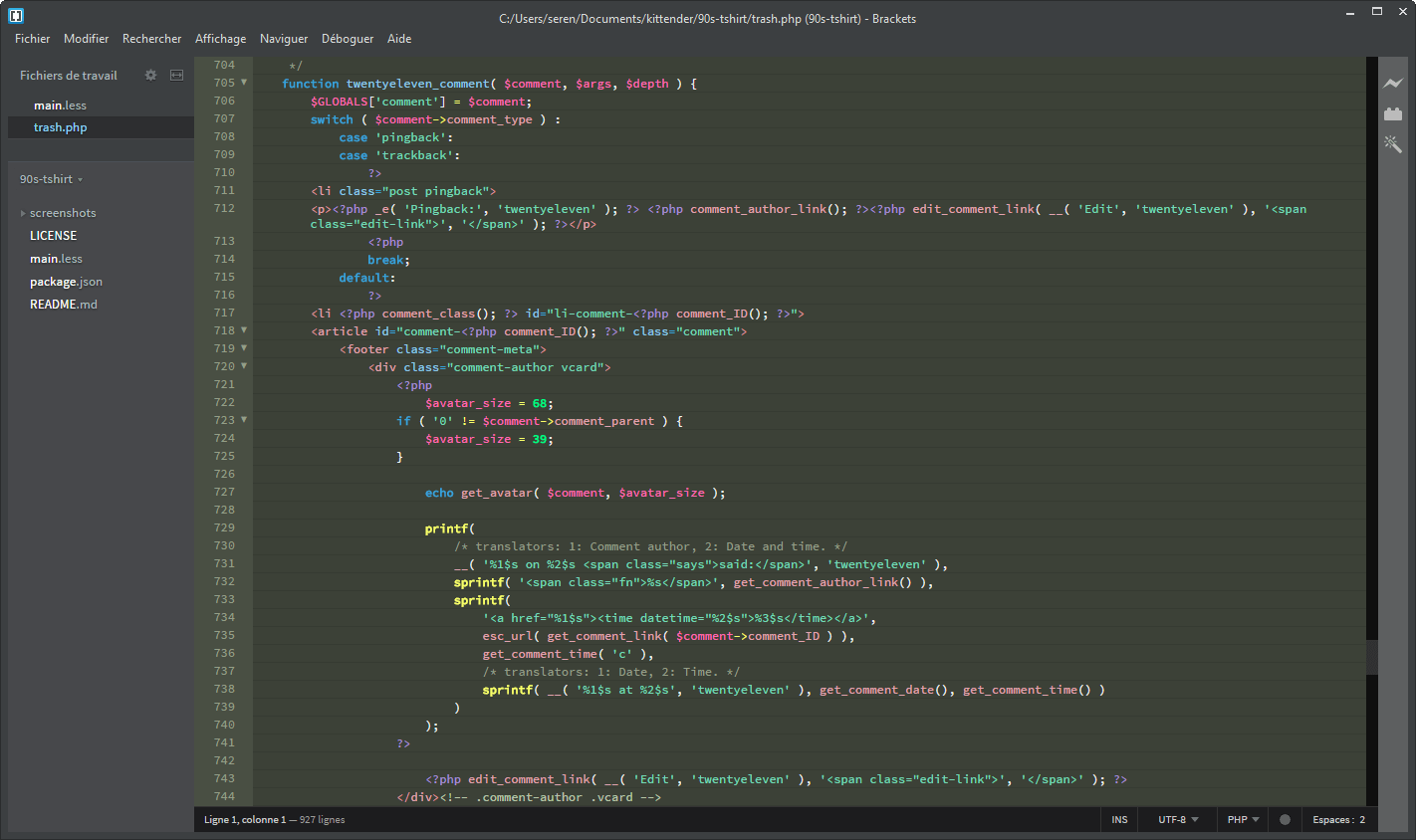This screenshot has width=1416, height=840.
Task: Collapse the if statement fold arrow on line 723
Action: click(245, 419)
